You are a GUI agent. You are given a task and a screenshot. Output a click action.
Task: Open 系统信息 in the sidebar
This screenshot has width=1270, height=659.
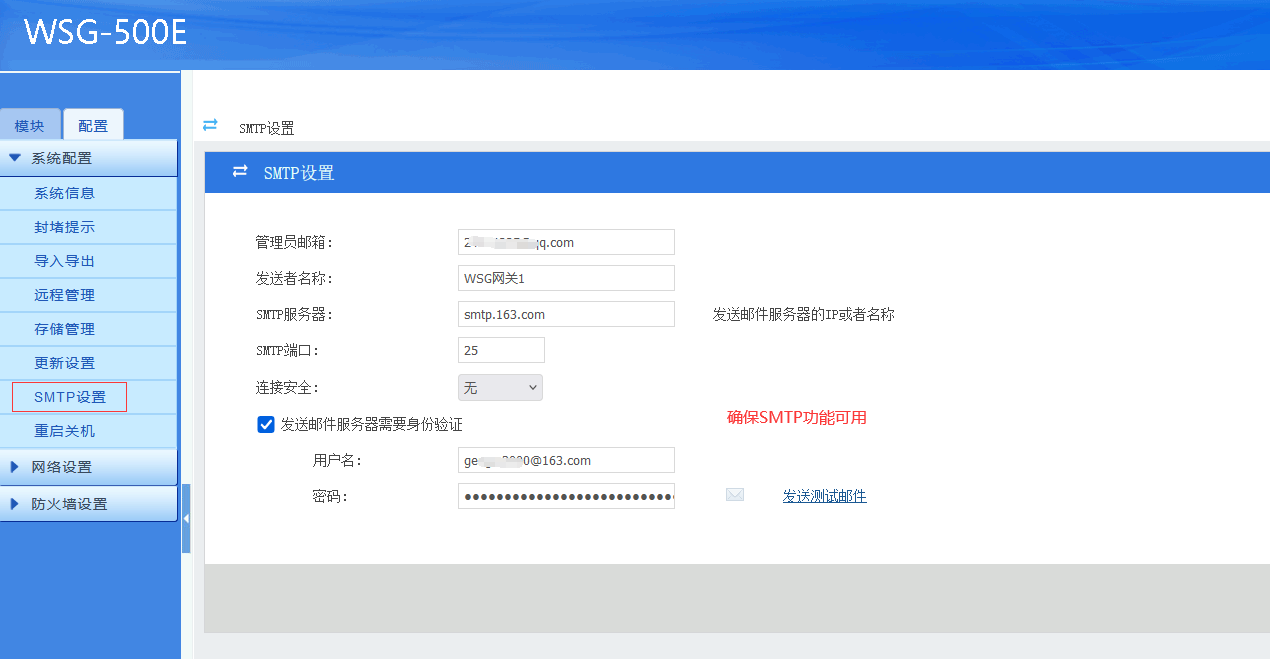65,193
